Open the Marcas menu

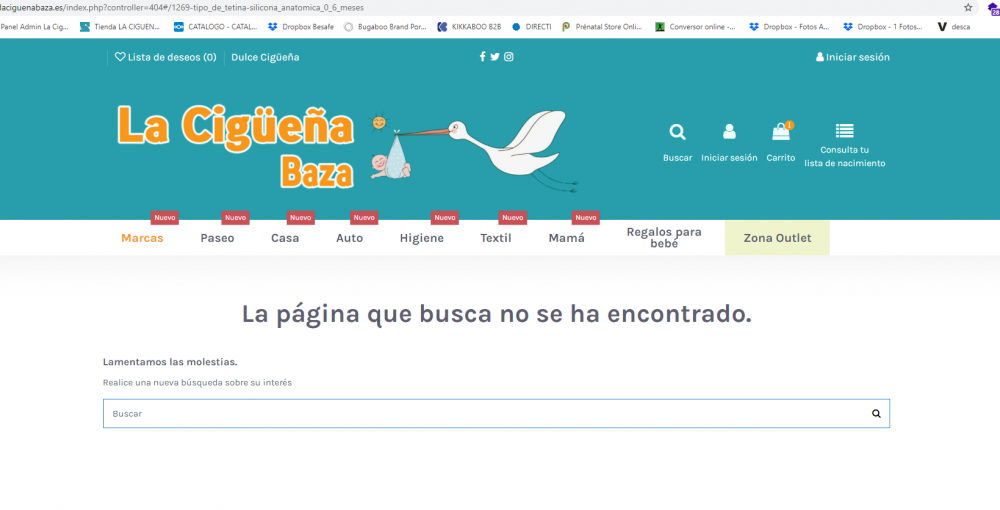tap(142, 238)
